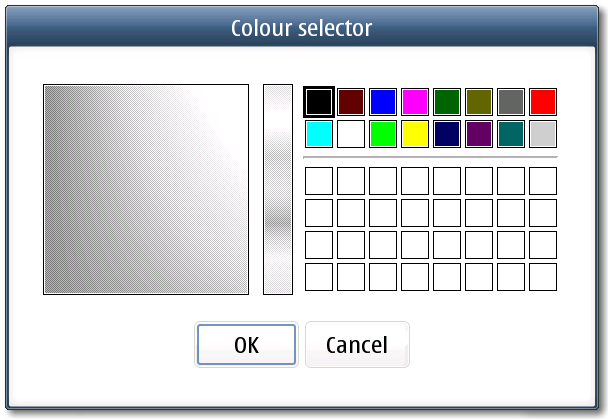The width and height of the screenshot is (608, 419).
Task: Choose the blue colour swatch
Action: pyautogui.click(x=382, y=102)
